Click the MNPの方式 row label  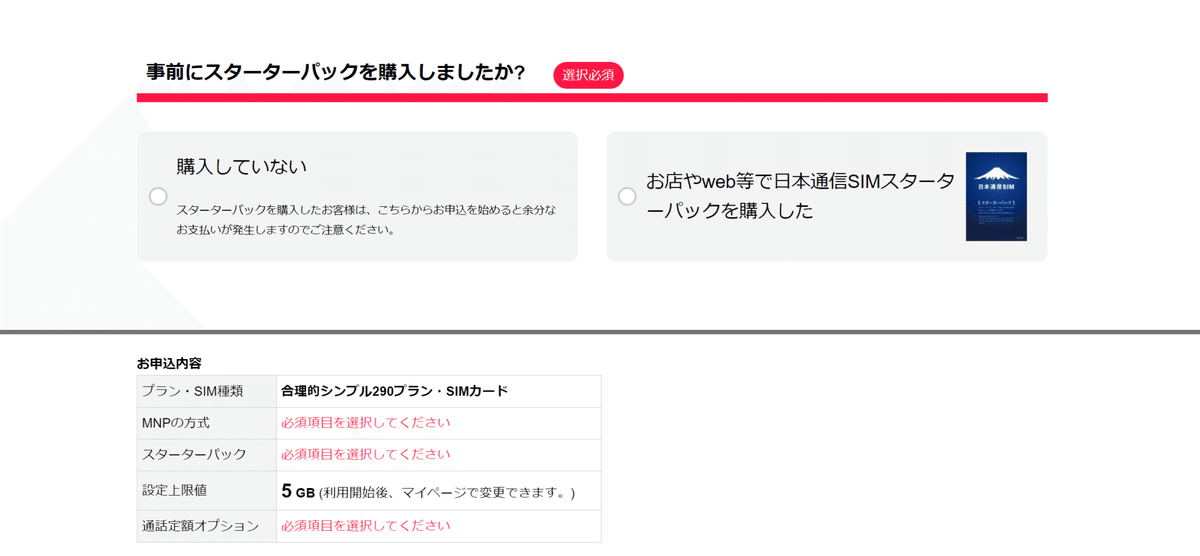pos(176,423)
